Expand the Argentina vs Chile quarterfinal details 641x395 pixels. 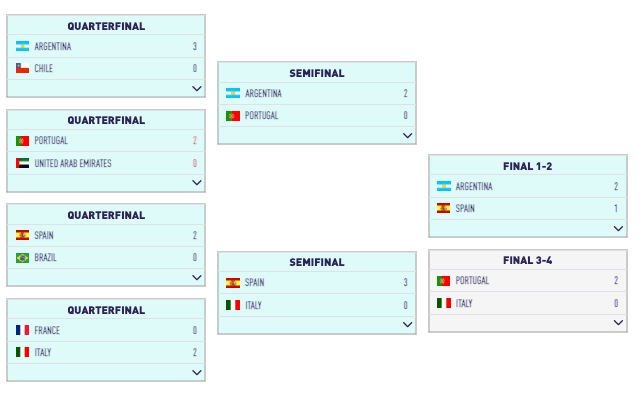(197, 88)
